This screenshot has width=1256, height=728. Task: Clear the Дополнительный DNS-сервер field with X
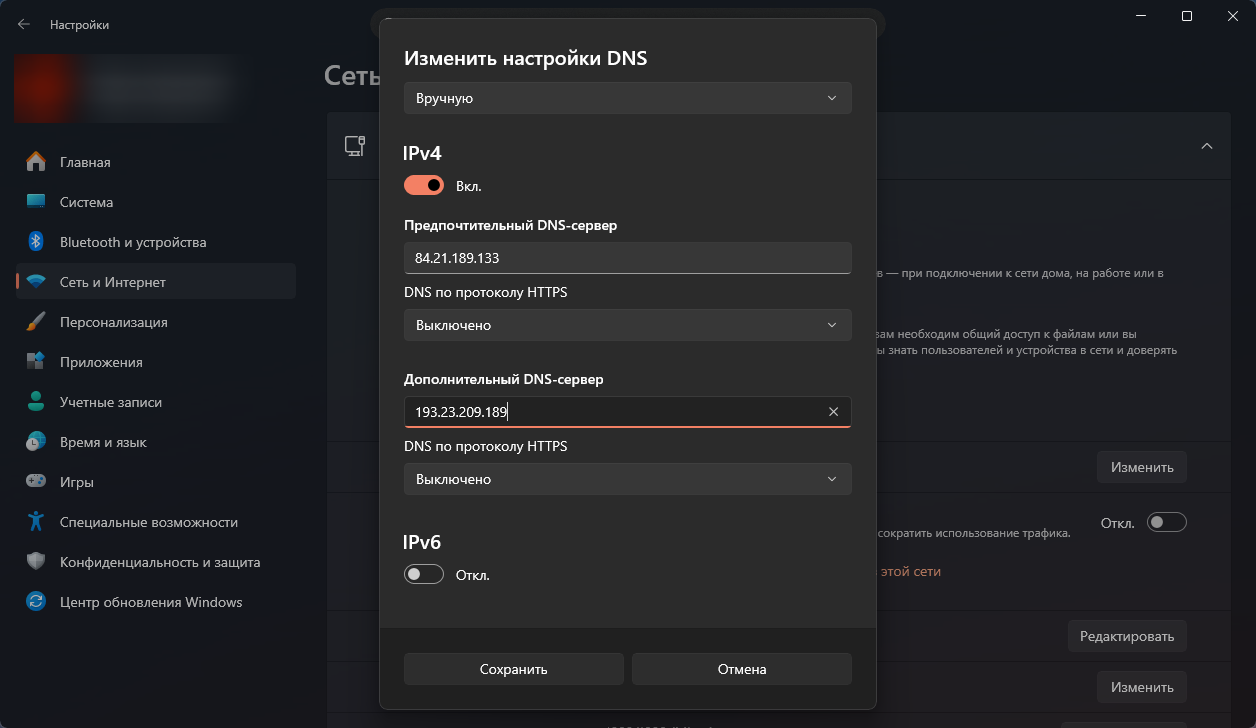(833, 412)
